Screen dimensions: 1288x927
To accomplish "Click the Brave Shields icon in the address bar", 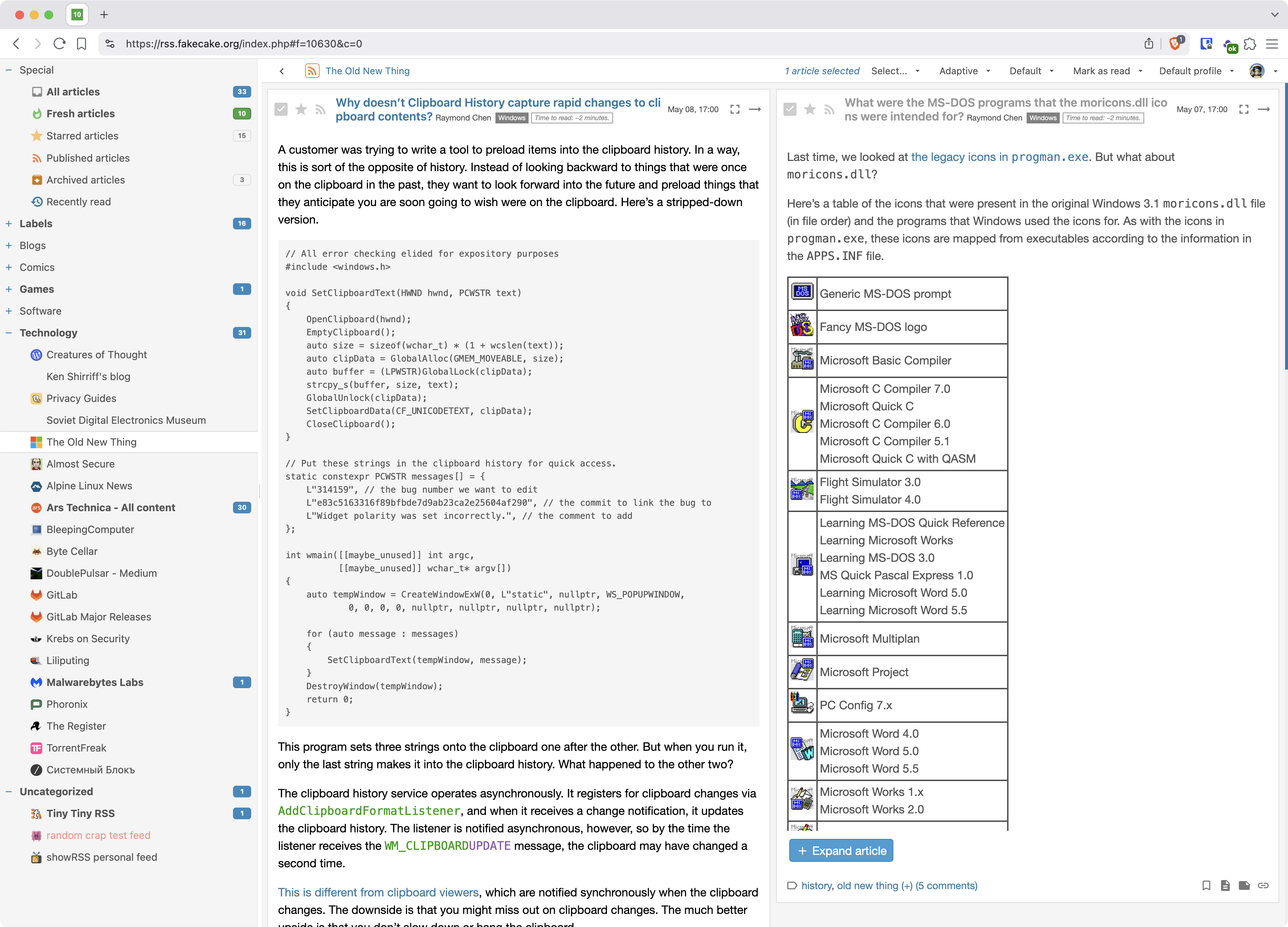I will tap(1175, 44).
